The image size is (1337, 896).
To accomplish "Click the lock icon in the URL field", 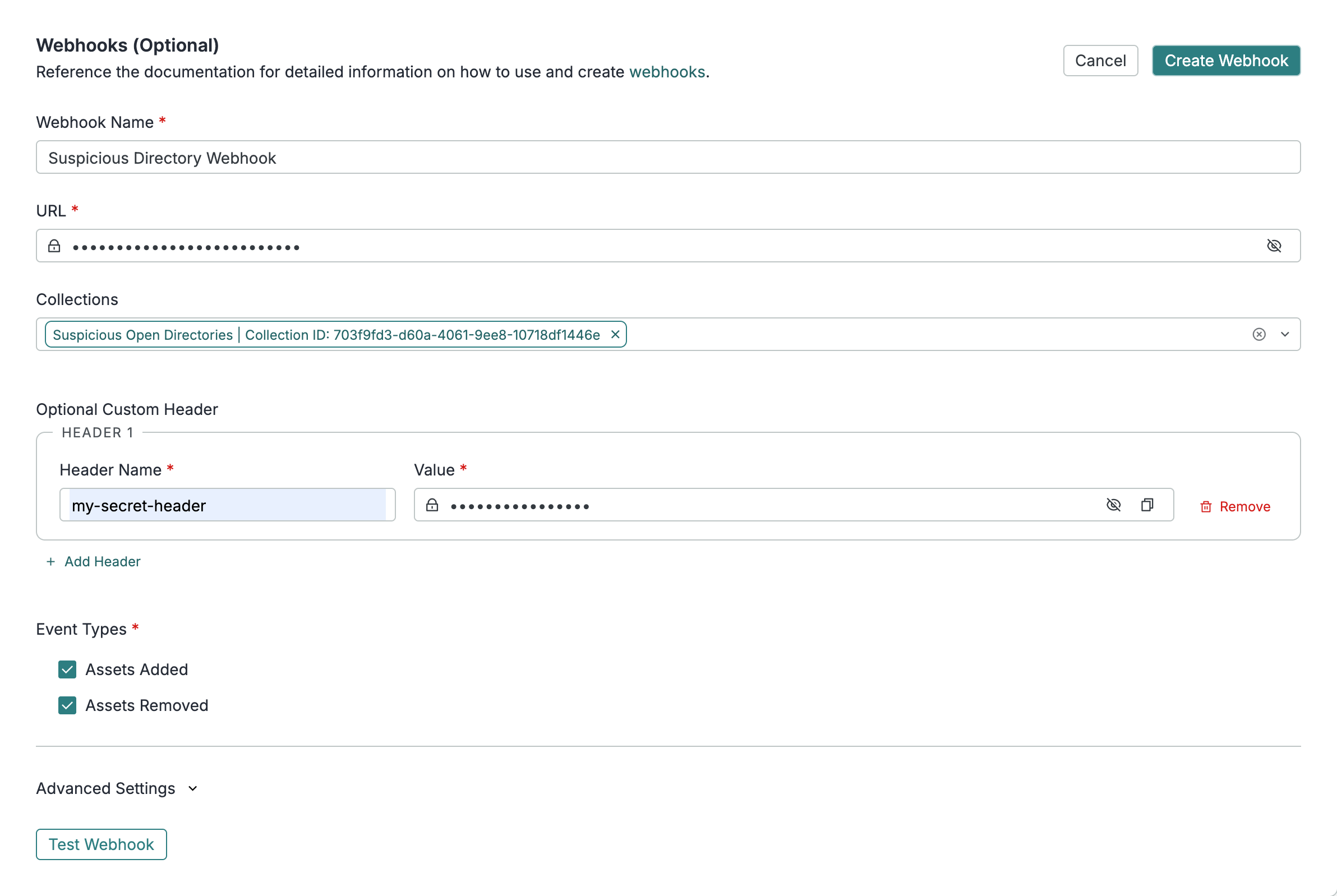I will 55,246.
